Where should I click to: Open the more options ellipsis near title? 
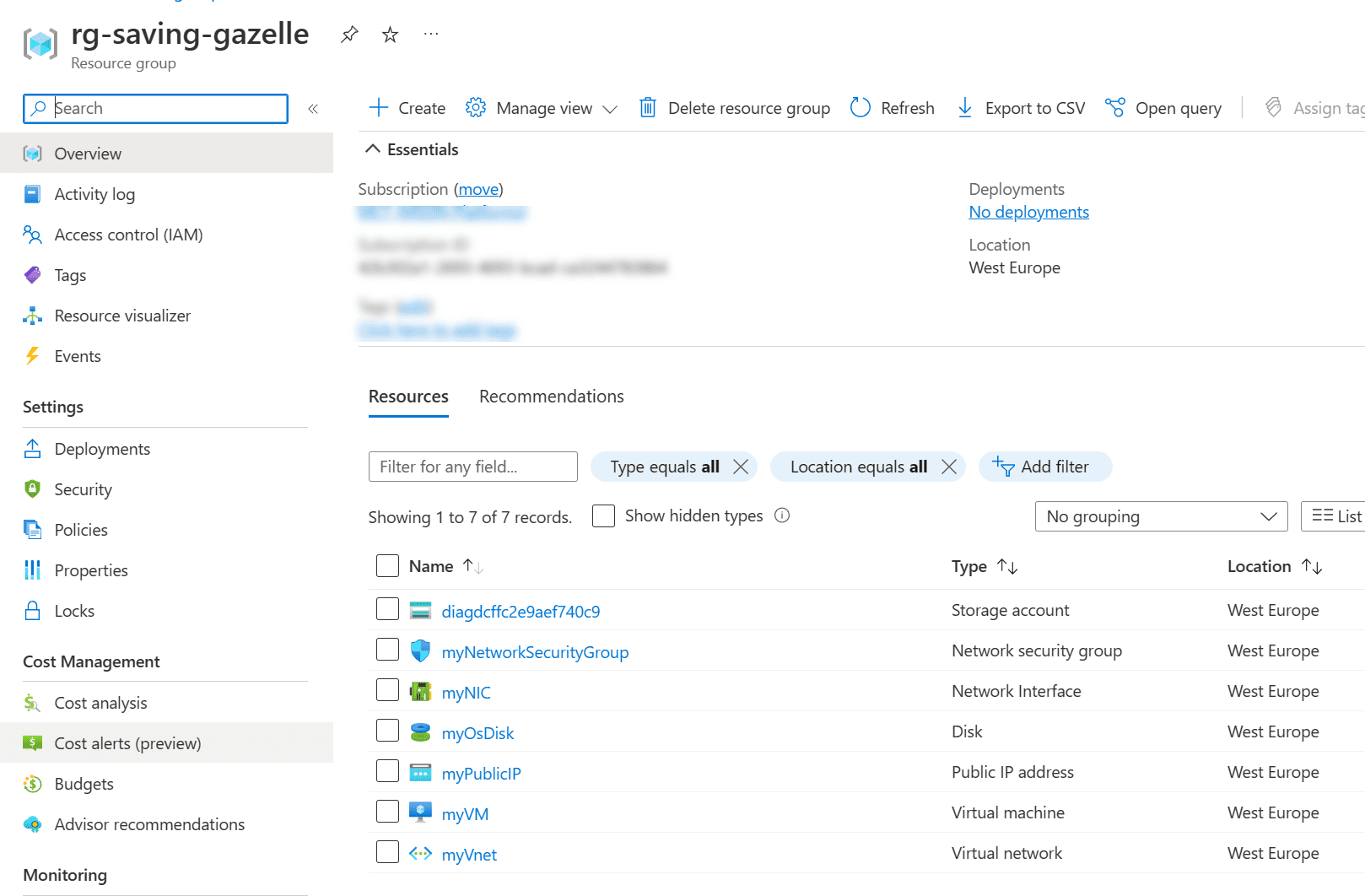click(x=431, y=34)
